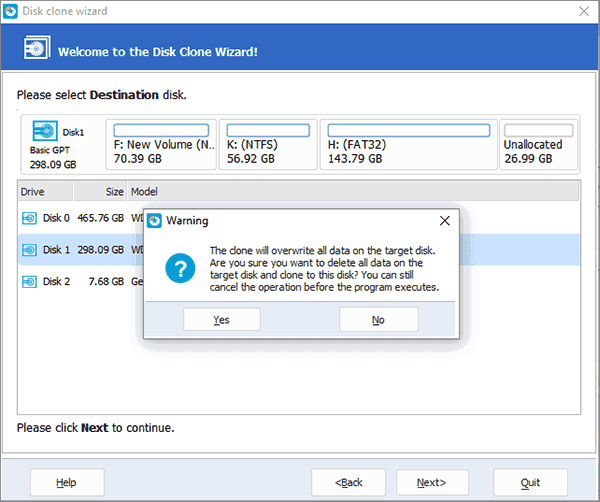
Task: Click the 7.68 GB size cell
Action: point(106,282)
